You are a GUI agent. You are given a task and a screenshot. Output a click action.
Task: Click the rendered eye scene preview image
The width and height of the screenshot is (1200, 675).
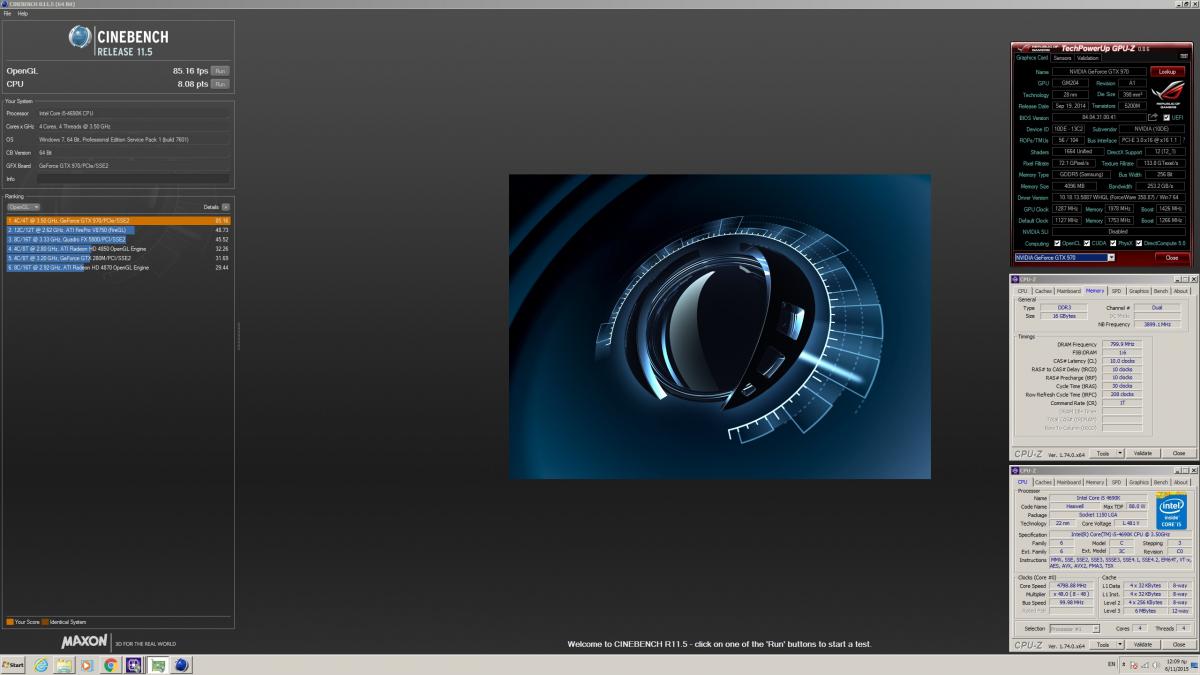[x=720, y=327]
